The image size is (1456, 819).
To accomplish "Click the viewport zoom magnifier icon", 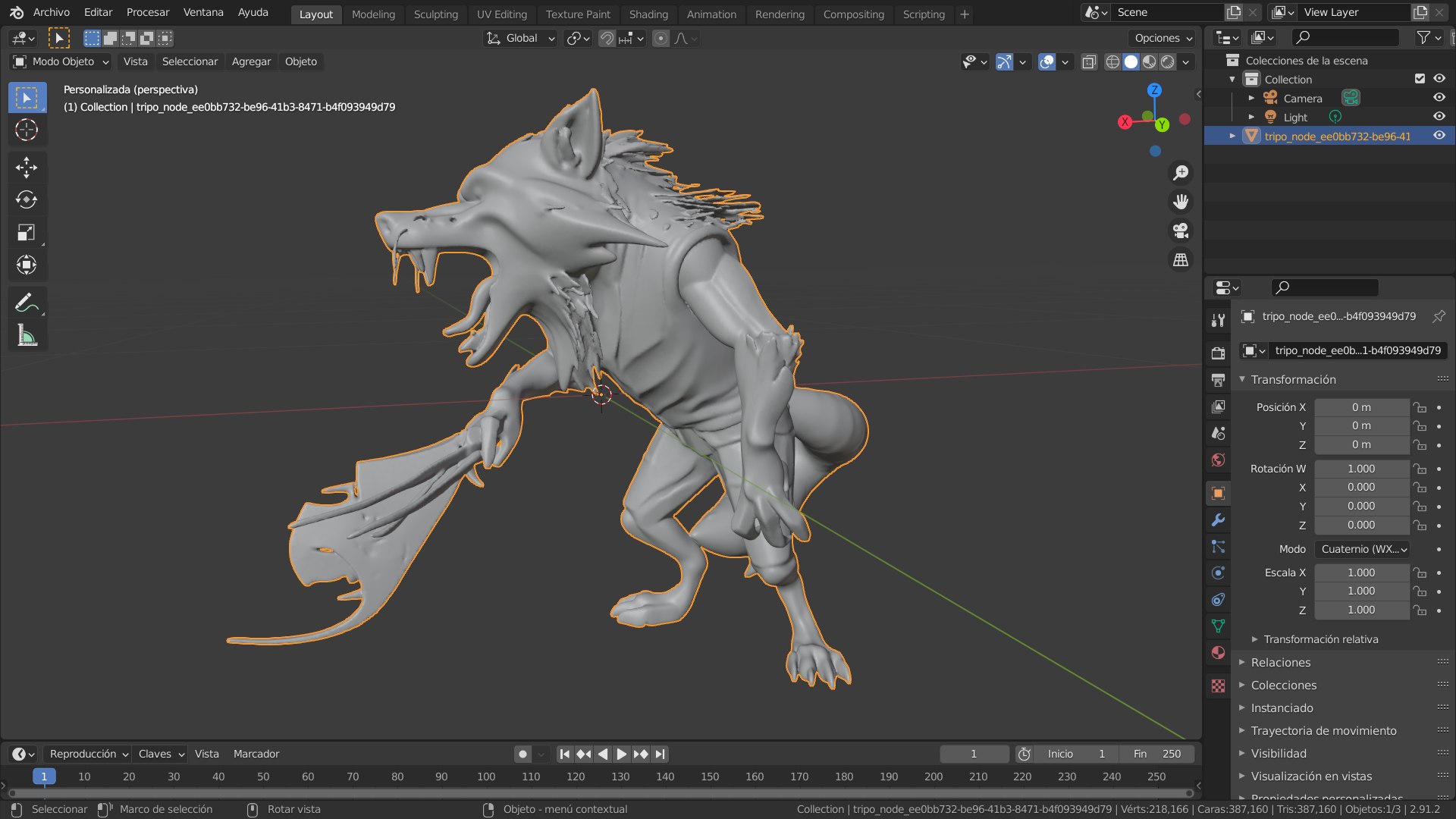I will pyautogui.click(x=1181, y=173).
